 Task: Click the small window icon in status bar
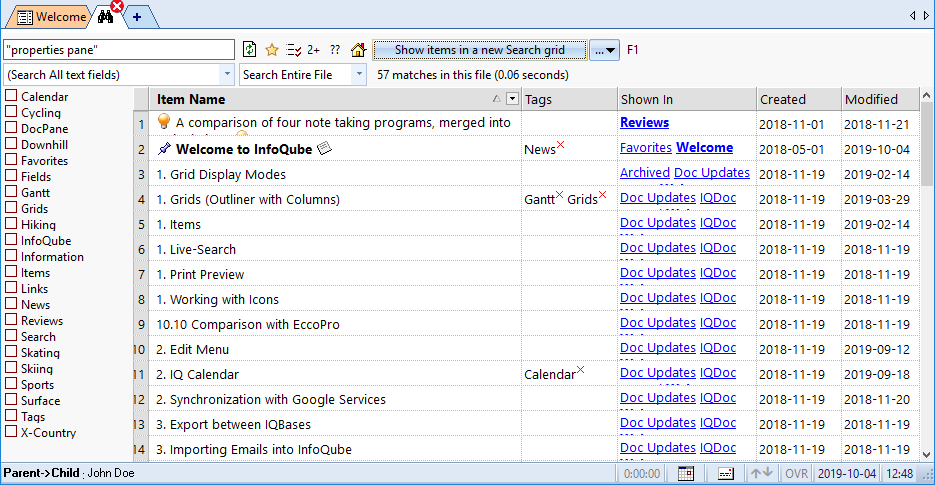click(x=726, y=474)
